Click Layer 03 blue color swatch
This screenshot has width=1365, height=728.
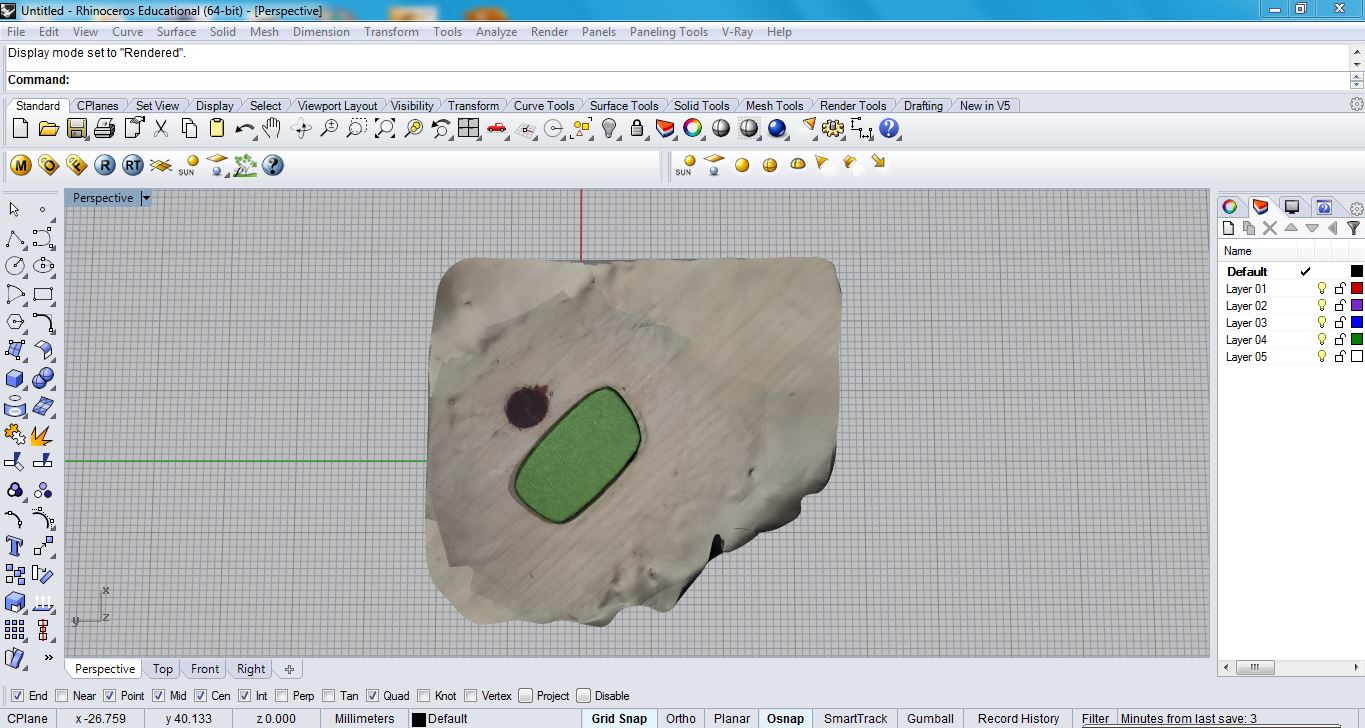pos(1356,323)
